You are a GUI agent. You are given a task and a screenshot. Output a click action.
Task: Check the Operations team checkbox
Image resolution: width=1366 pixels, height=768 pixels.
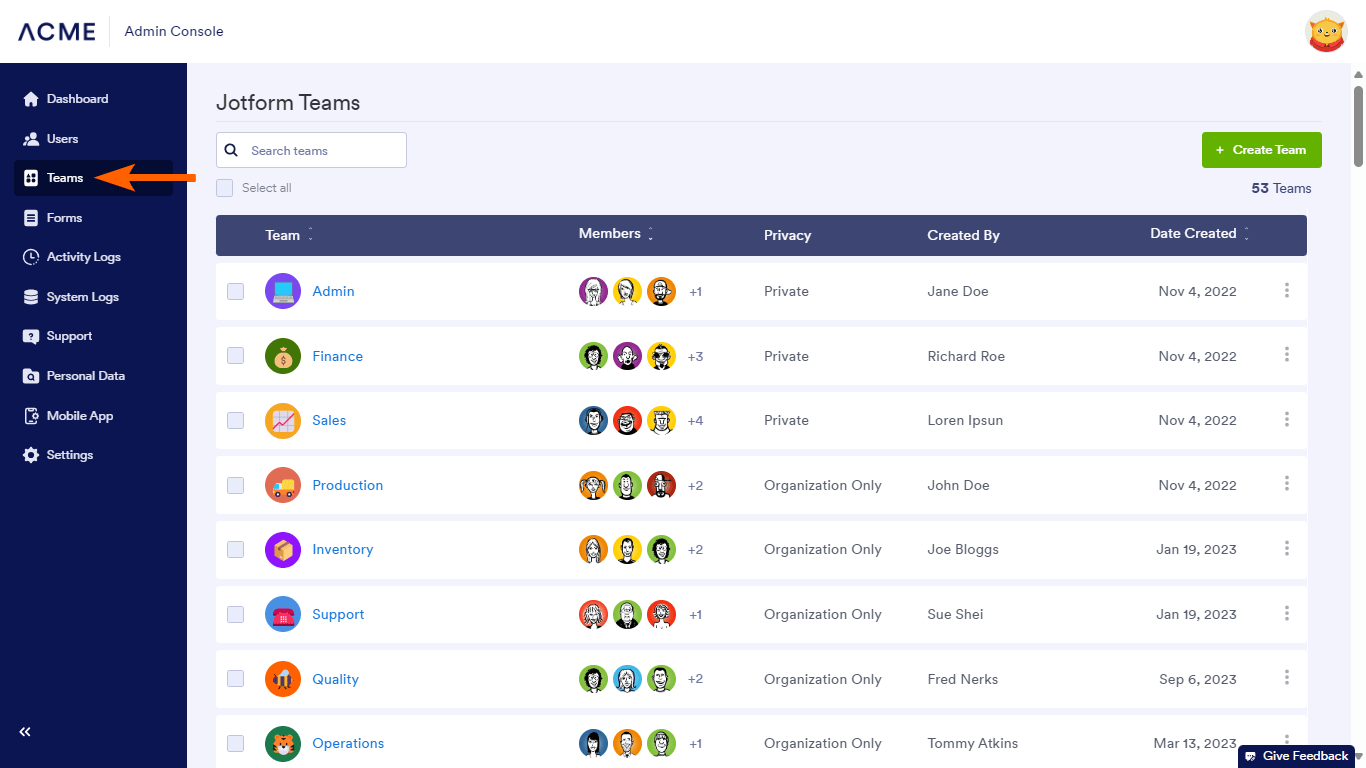pos(236,743)
